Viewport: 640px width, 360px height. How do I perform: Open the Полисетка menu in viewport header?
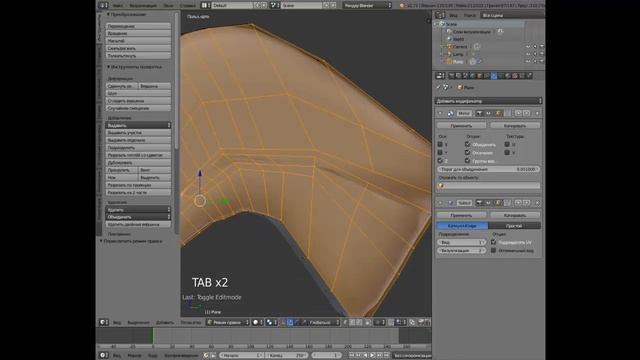tap(191, 322)
